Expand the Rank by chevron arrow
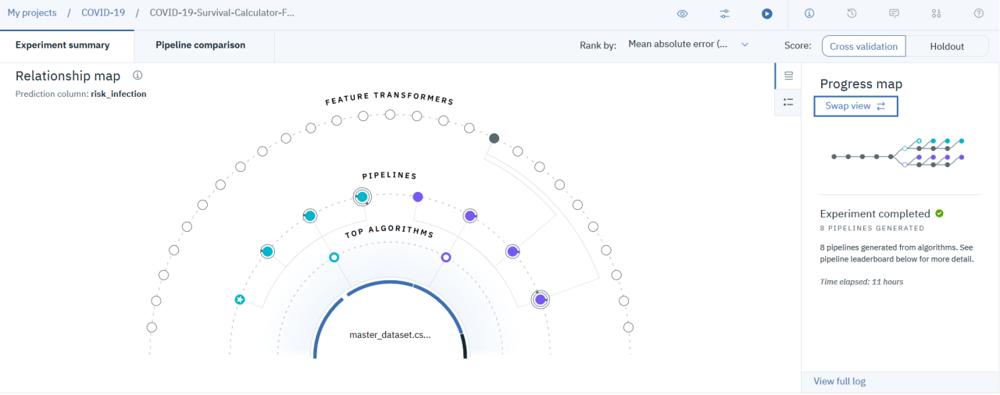This screenshot has width=1000, height=395. pos(744,45)
